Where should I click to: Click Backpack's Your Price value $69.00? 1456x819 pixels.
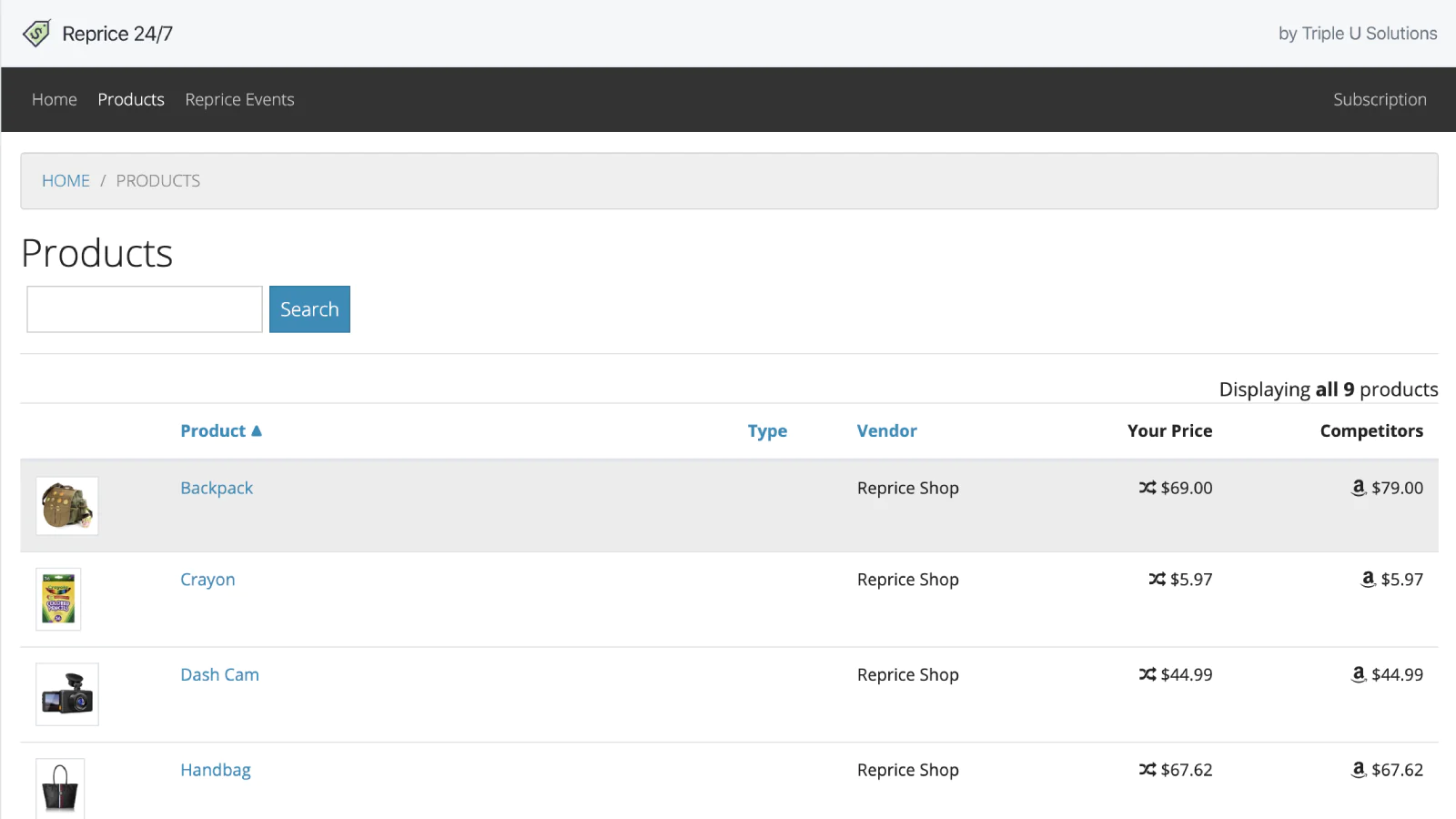[x=1187, y=488]
